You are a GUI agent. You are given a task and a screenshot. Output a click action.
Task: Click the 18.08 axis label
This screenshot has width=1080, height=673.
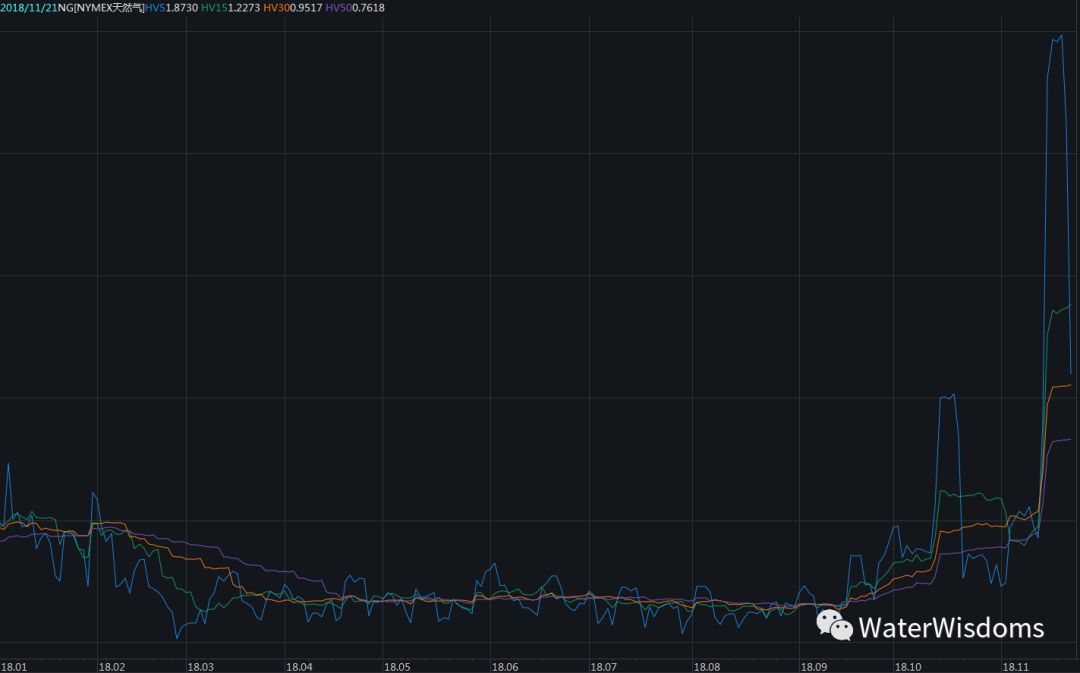pos(707,667)
